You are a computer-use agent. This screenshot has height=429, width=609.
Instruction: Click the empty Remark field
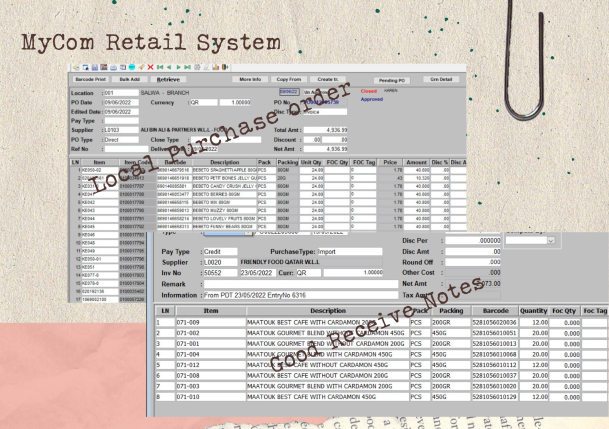(x=301, y=284)
